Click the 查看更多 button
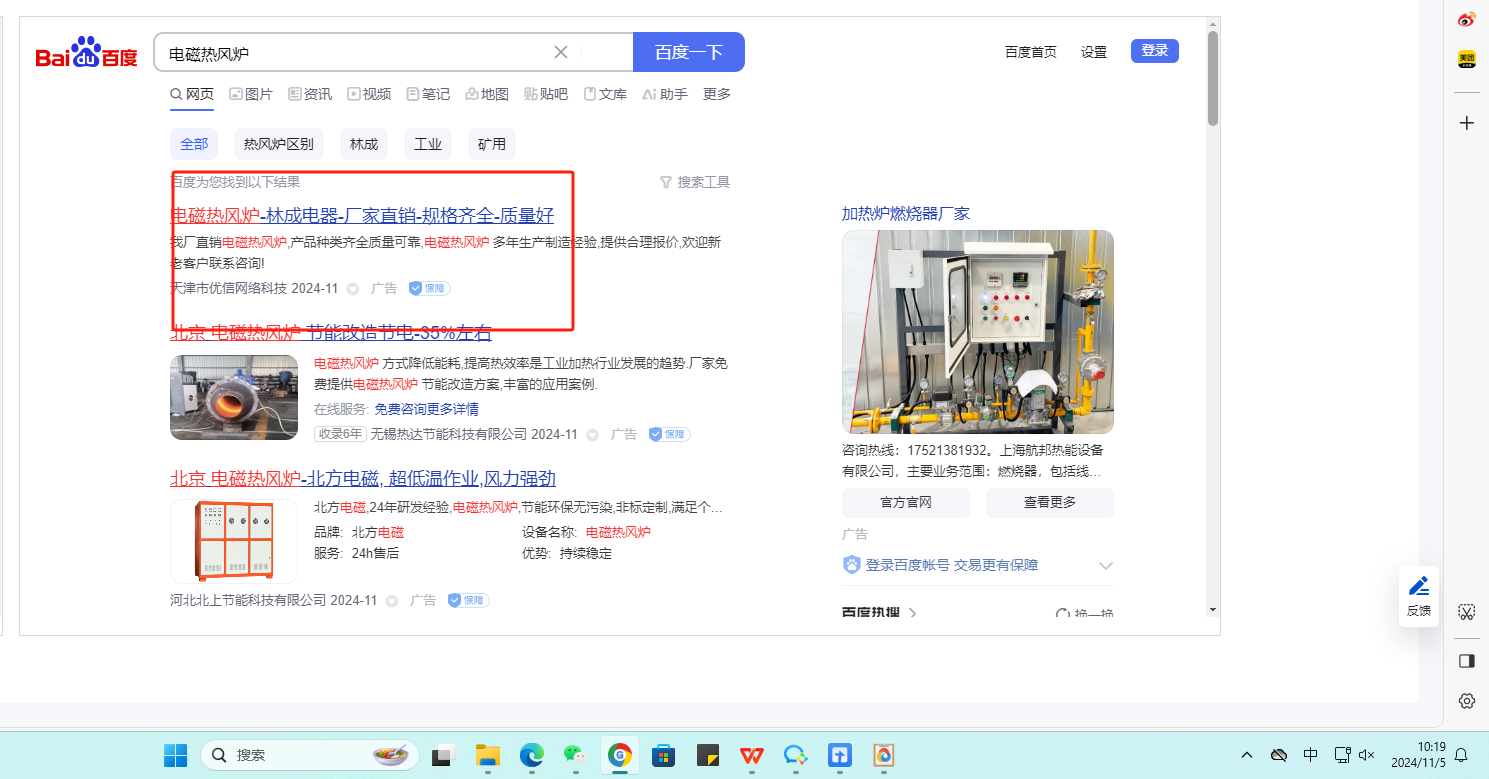1489x779 pixels. [x=1050, y=503]
